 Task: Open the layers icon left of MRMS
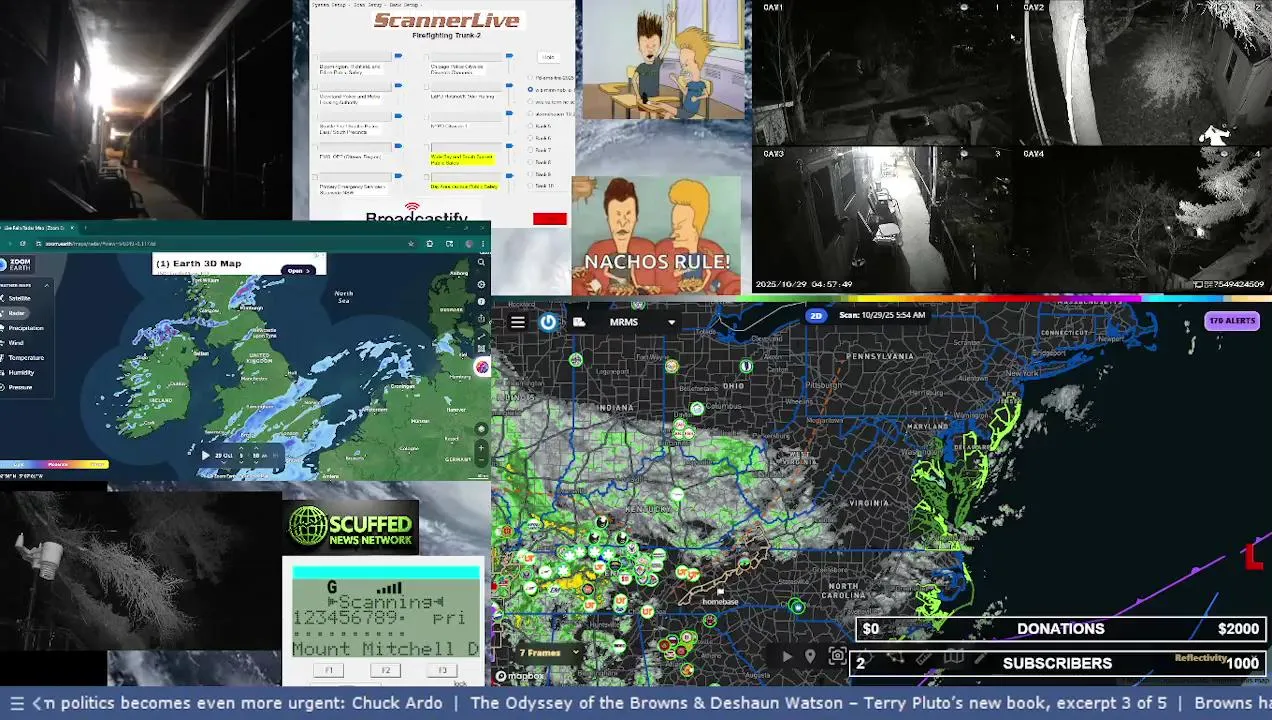tap(579, 322)
